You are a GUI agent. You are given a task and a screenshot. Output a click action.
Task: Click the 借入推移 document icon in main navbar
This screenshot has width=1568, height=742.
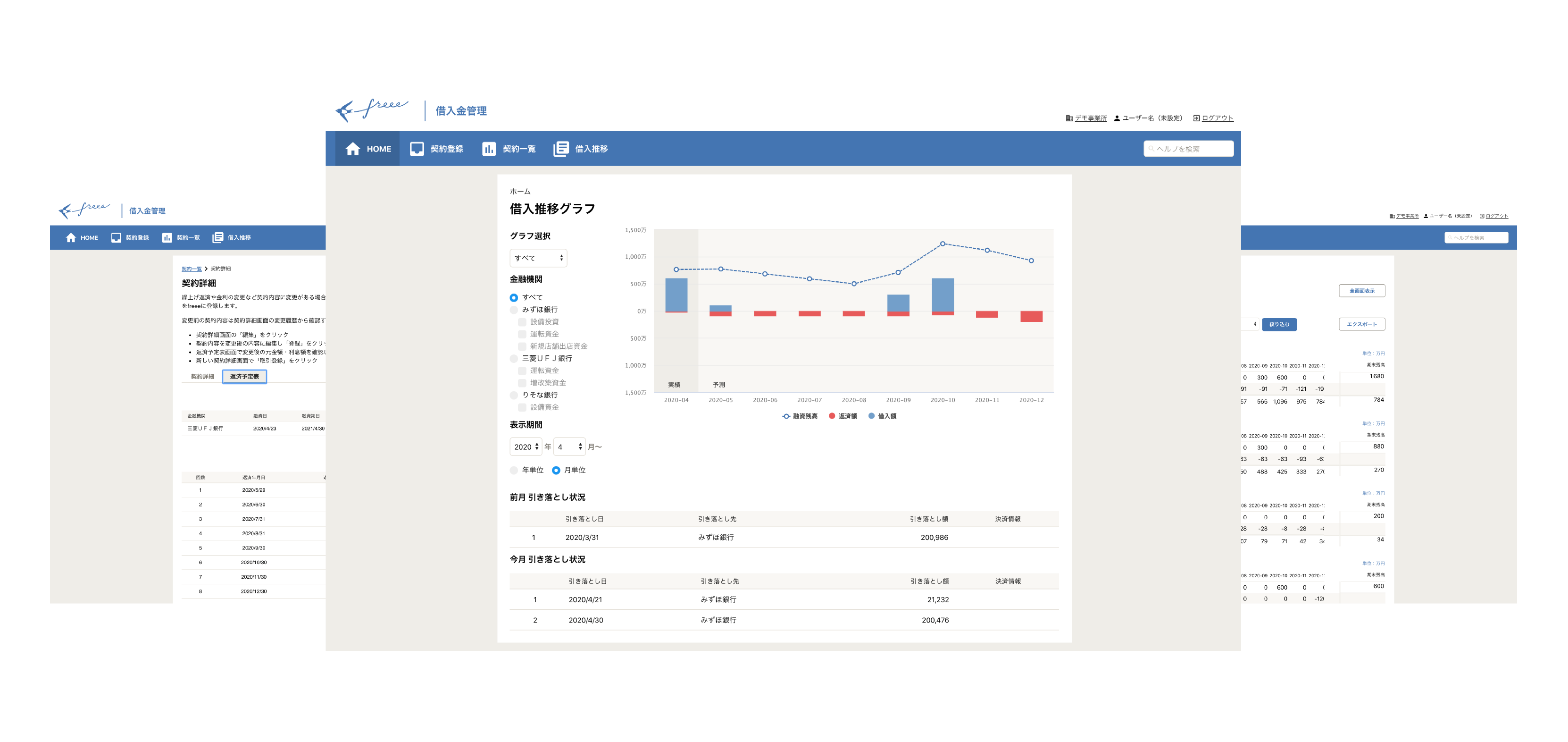point(560,149)
